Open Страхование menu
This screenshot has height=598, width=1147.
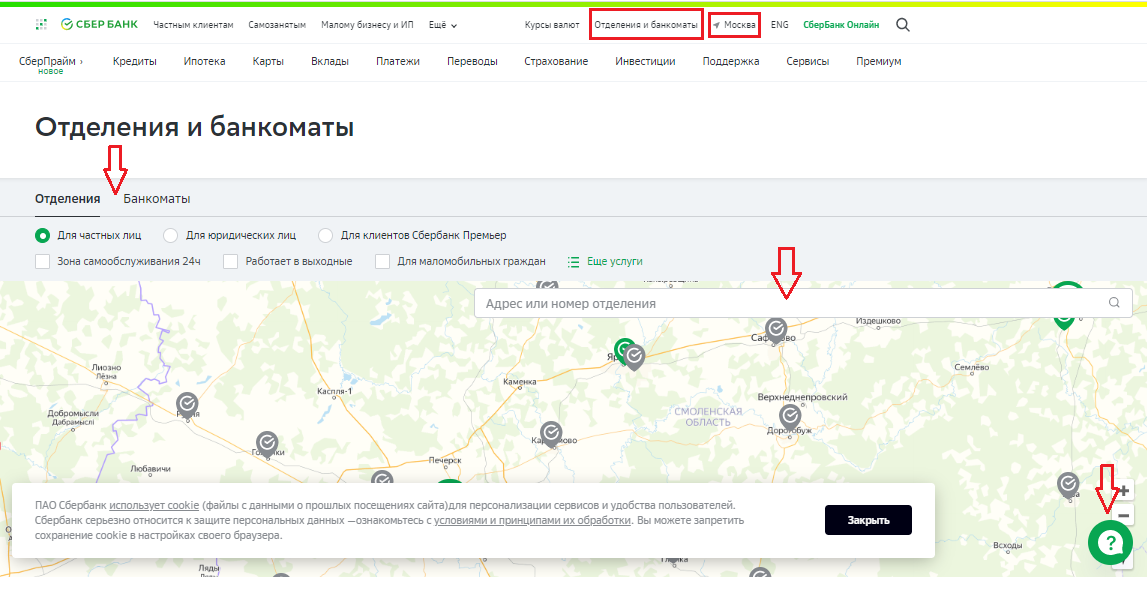pos(556,61)
